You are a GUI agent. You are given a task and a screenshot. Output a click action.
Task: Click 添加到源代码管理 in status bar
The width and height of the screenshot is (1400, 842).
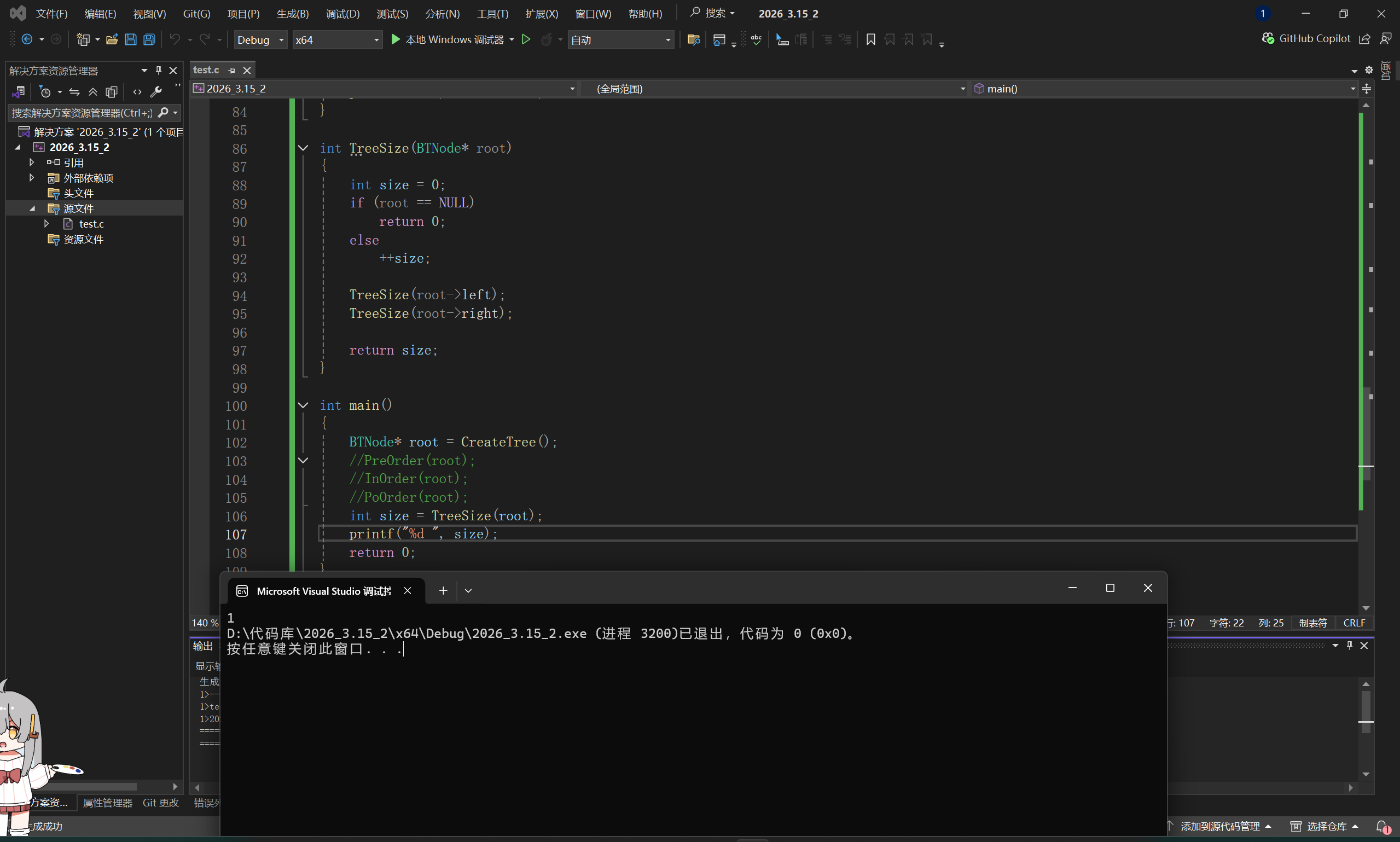click(x=1219, y=827)
